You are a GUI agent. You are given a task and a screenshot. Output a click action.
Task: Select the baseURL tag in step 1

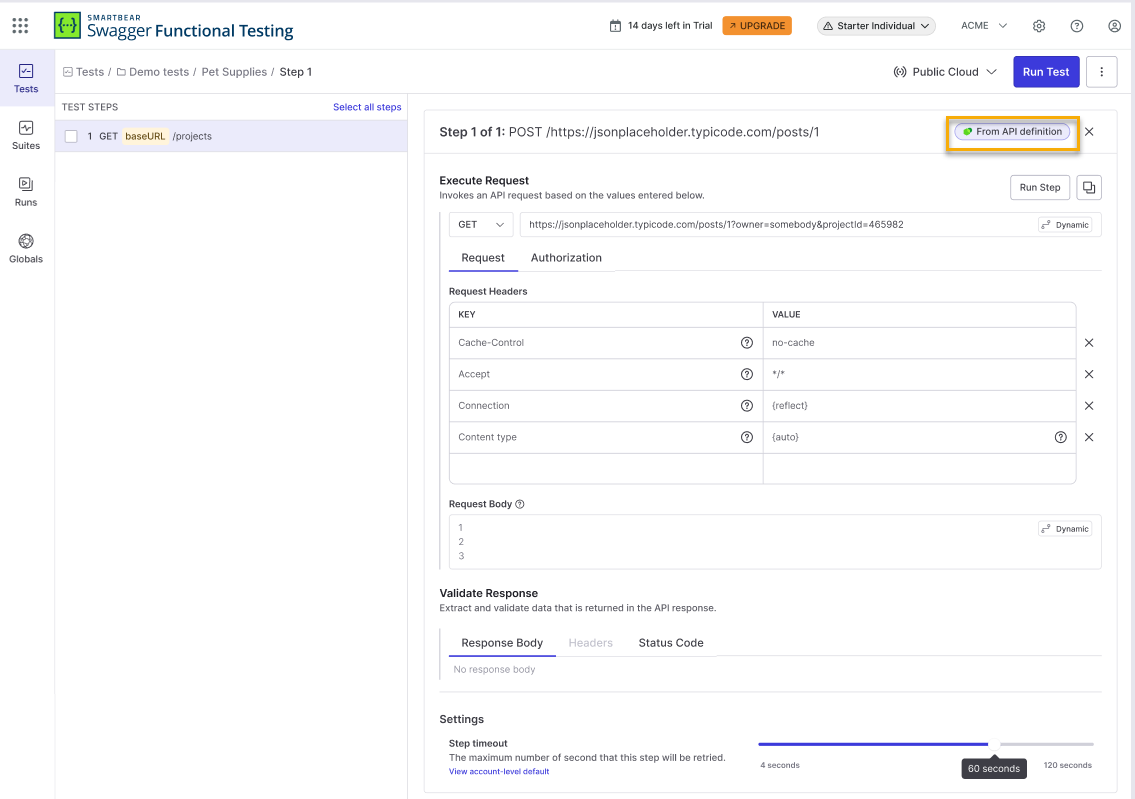point(145,136)
